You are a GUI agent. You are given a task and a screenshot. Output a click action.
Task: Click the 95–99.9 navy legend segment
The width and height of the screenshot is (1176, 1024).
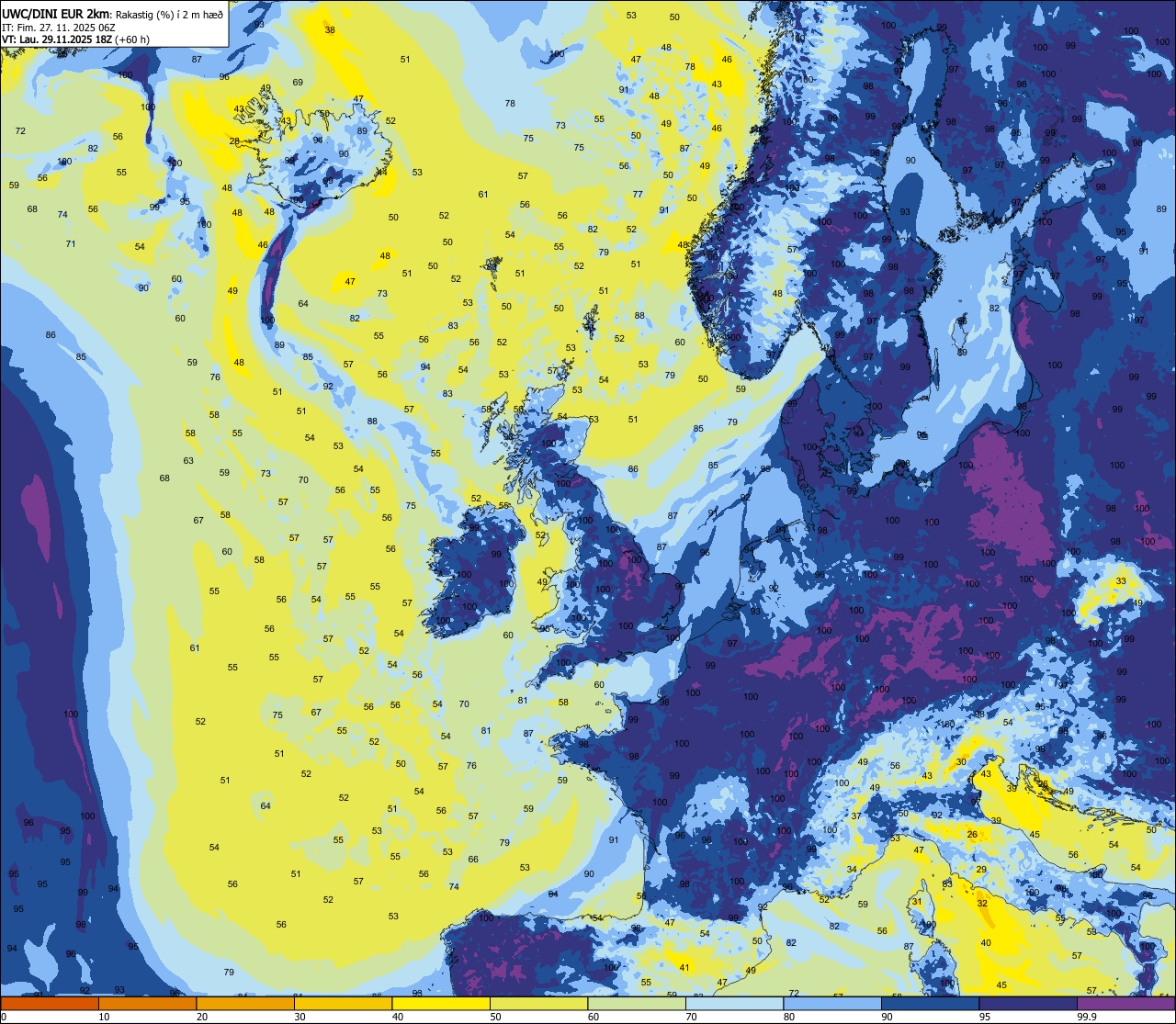pyautogui.click(x=1028, y=1003)
